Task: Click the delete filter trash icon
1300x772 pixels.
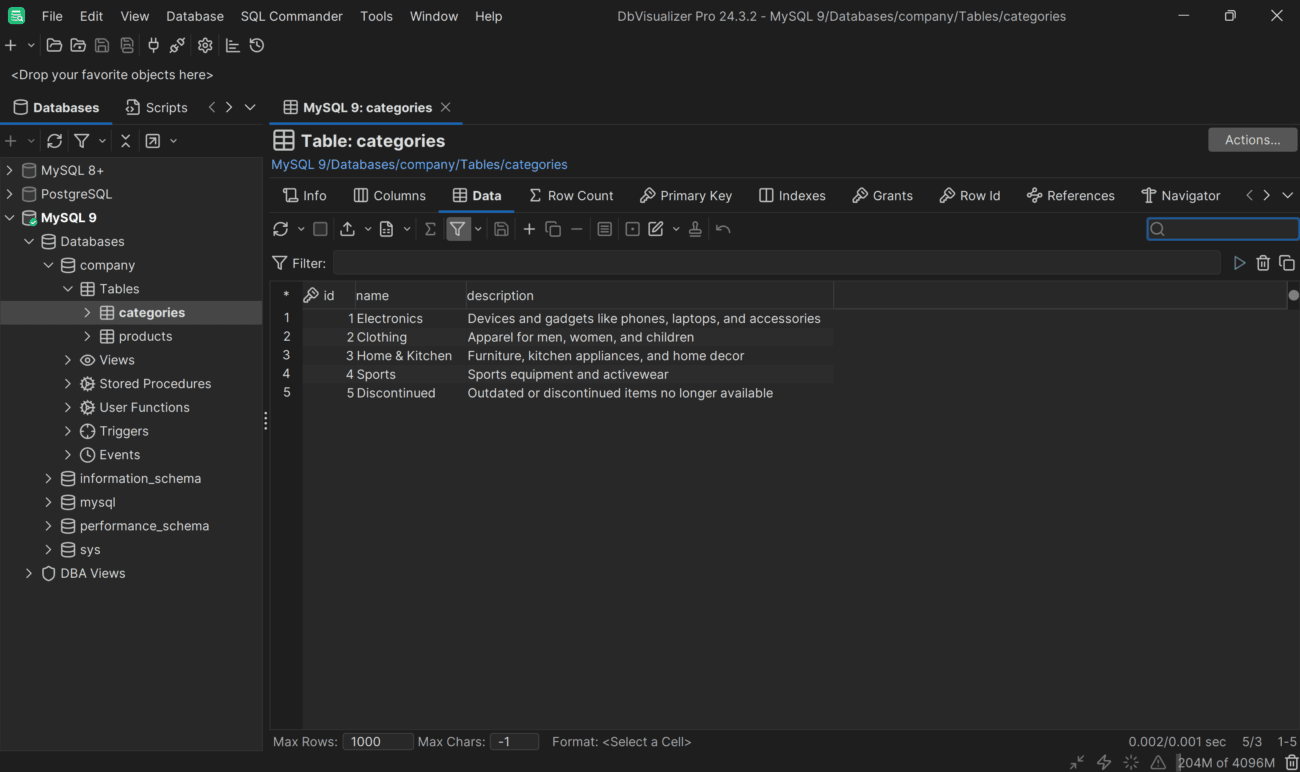Action: (x=1263, y=263)
